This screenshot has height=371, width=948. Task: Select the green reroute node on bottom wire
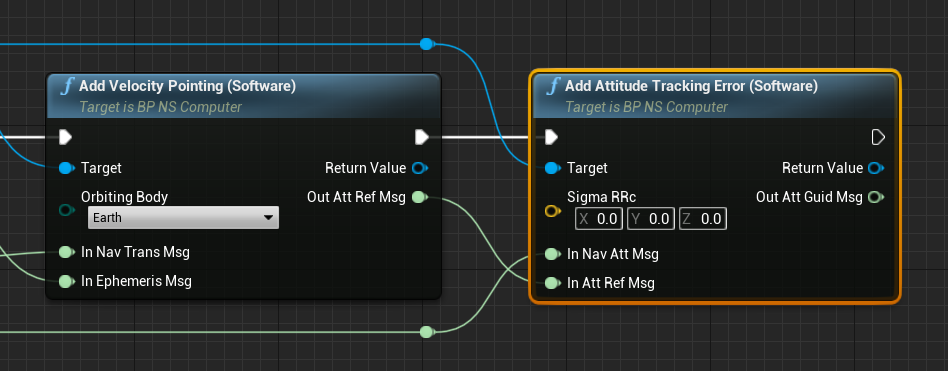coord(426,332)
